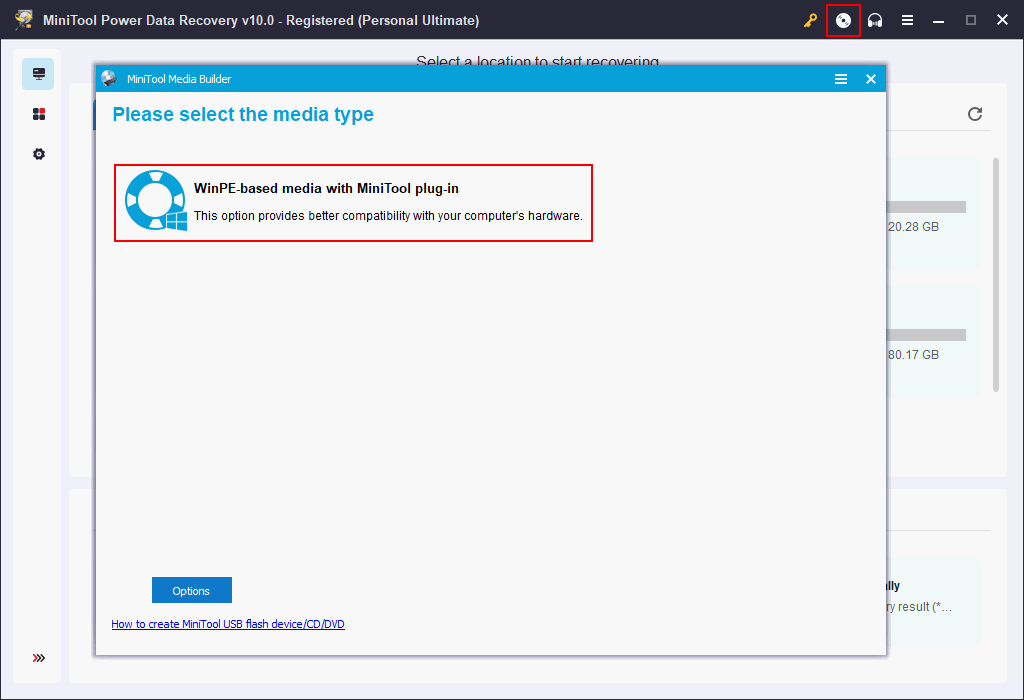Click the Options button

(191, 590)
